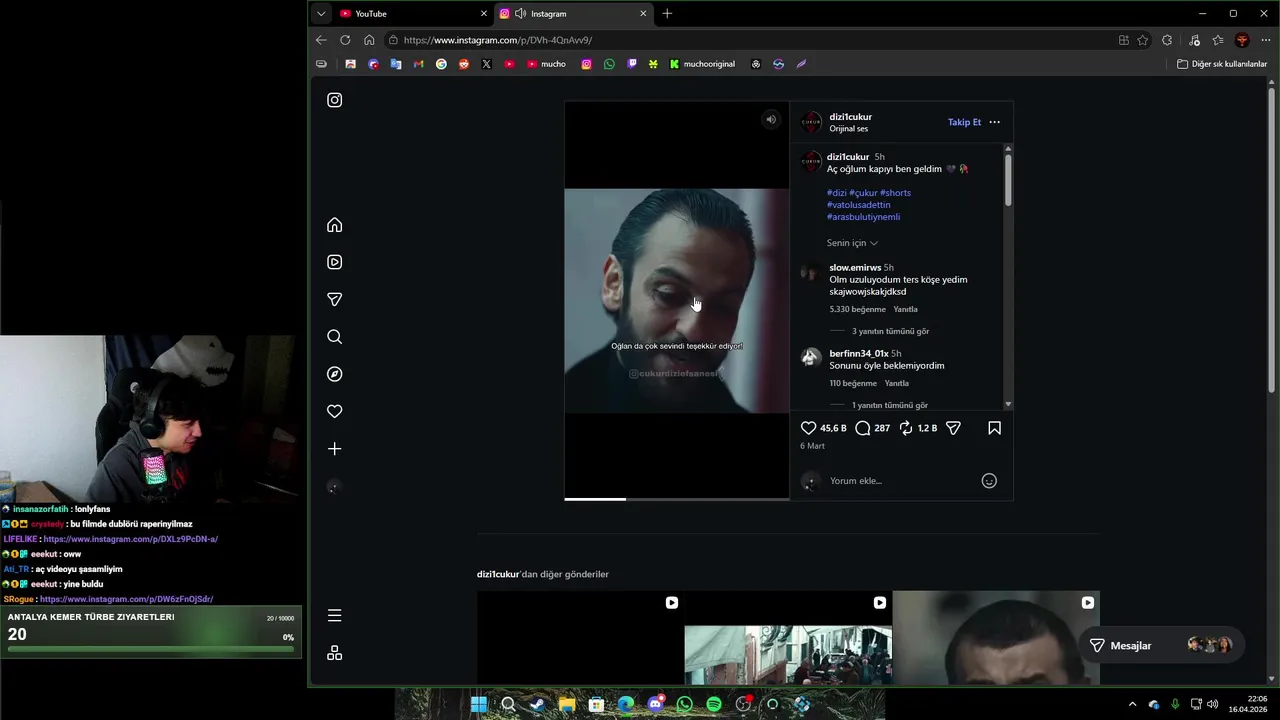Open the sidebar hamburger More menu
This screenshot has width=1280, height=720.
pyautogui.click(x=335, y=615)
